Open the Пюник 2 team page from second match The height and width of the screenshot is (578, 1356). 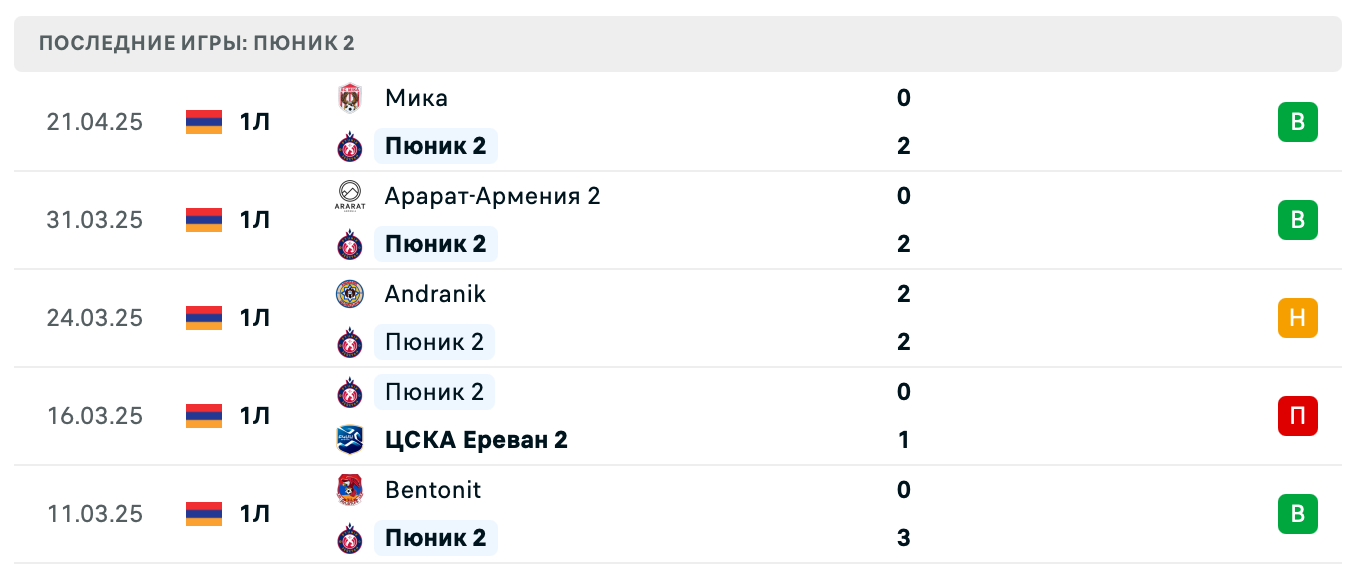pyautogui.click(x=435, y=244)
